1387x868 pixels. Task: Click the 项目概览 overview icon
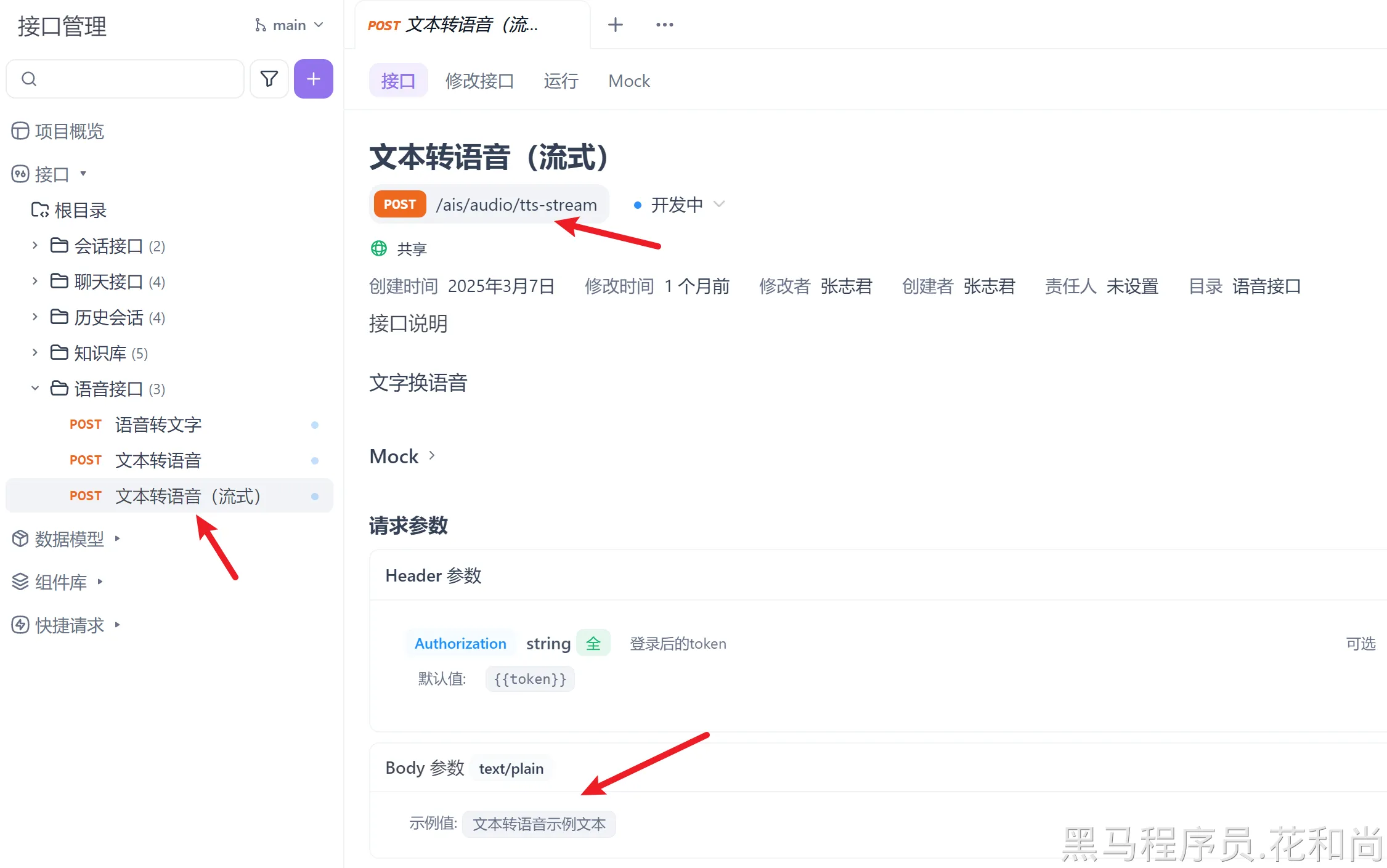[x=20, y=131]
